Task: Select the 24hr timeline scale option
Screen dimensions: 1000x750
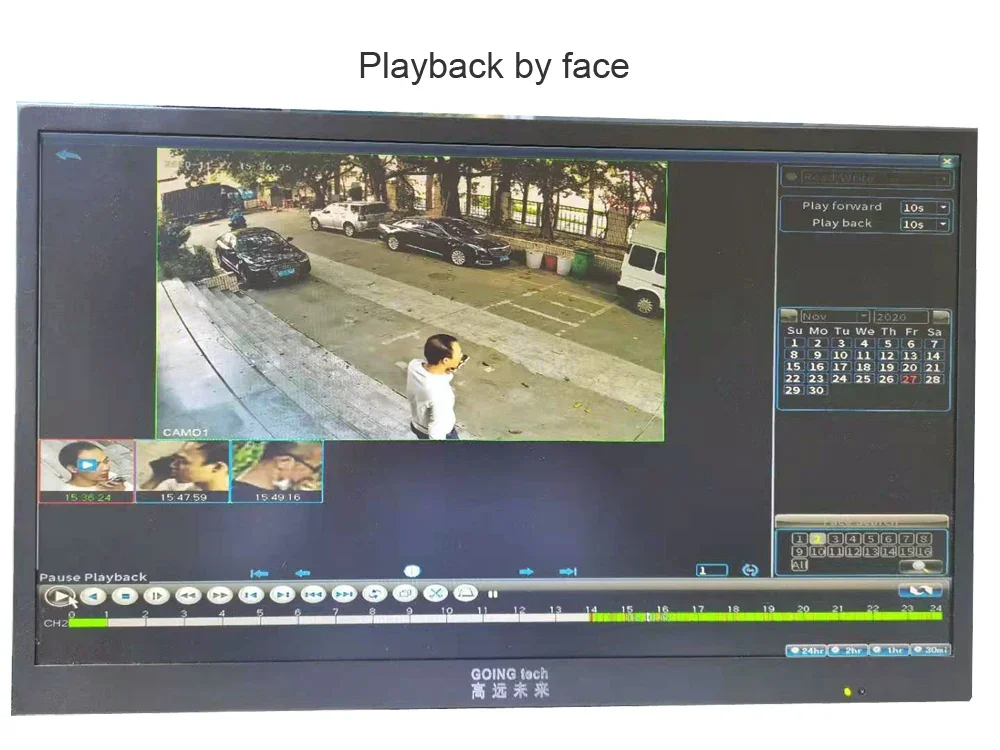Action: [807, 651]
